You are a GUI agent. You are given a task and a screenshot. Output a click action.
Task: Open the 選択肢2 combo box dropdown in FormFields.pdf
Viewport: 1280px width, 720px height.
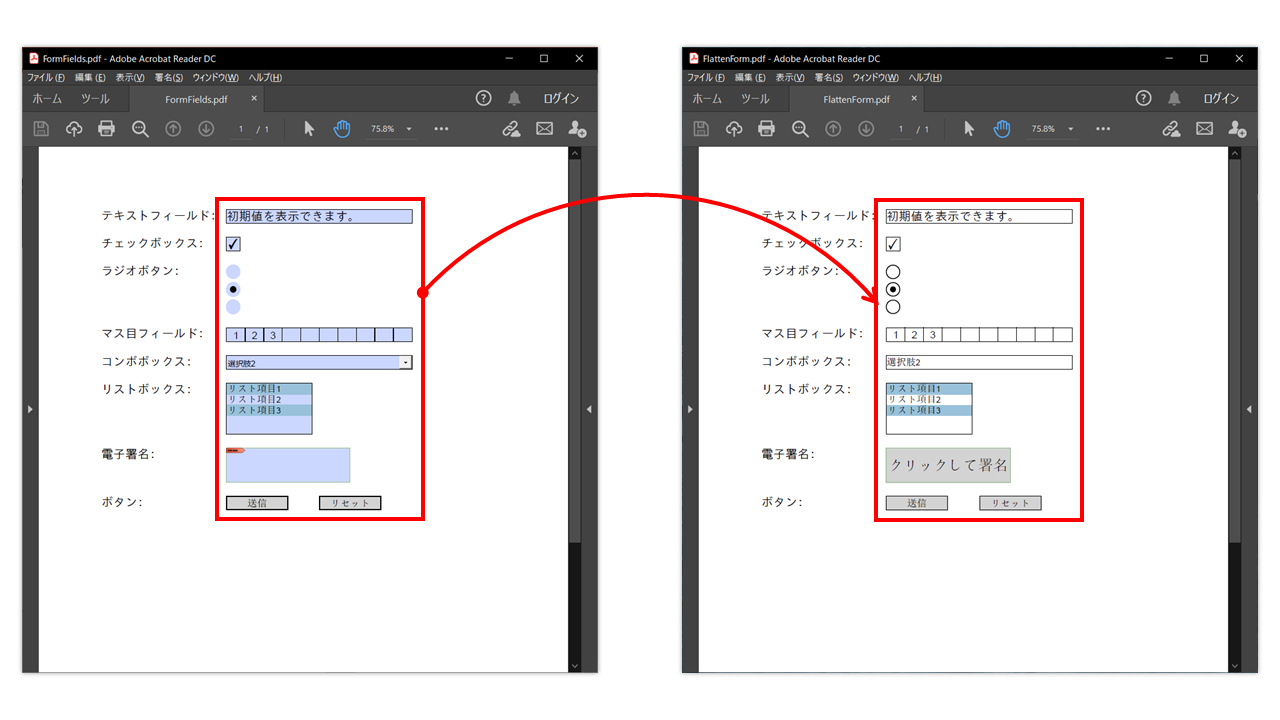tap(405, 362)
